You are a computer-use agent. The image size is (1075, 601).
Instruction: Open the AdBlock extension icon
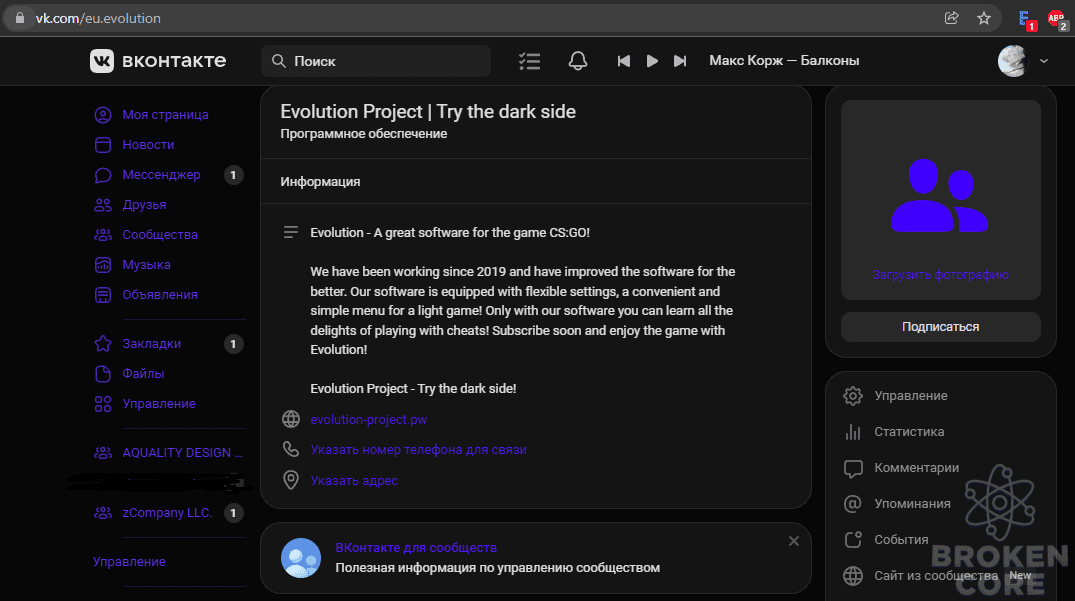[1056, 19]
